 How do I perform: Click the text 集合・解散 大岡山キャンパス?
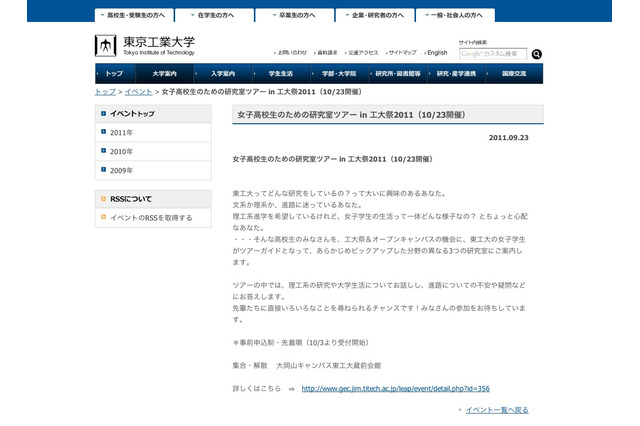(x=307, y=366)
